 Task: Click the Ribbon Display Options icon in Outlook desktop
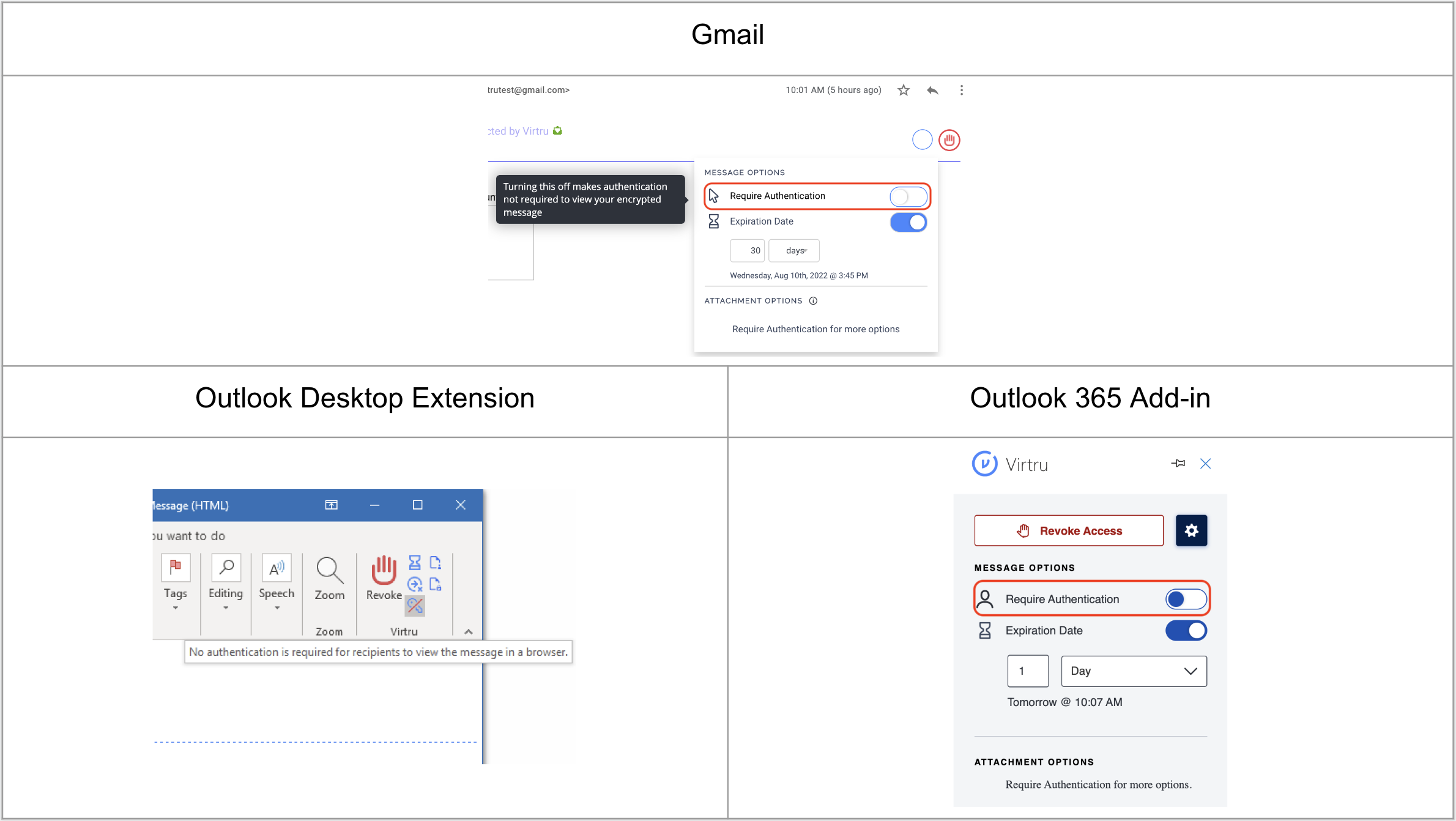(331, 505)
